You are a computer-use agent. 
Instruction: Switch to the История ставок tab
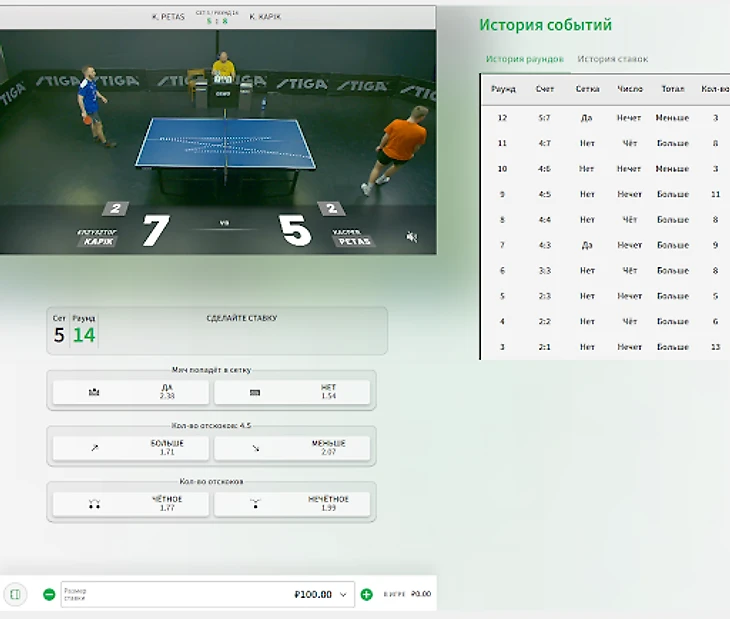[x=612, y=59]
